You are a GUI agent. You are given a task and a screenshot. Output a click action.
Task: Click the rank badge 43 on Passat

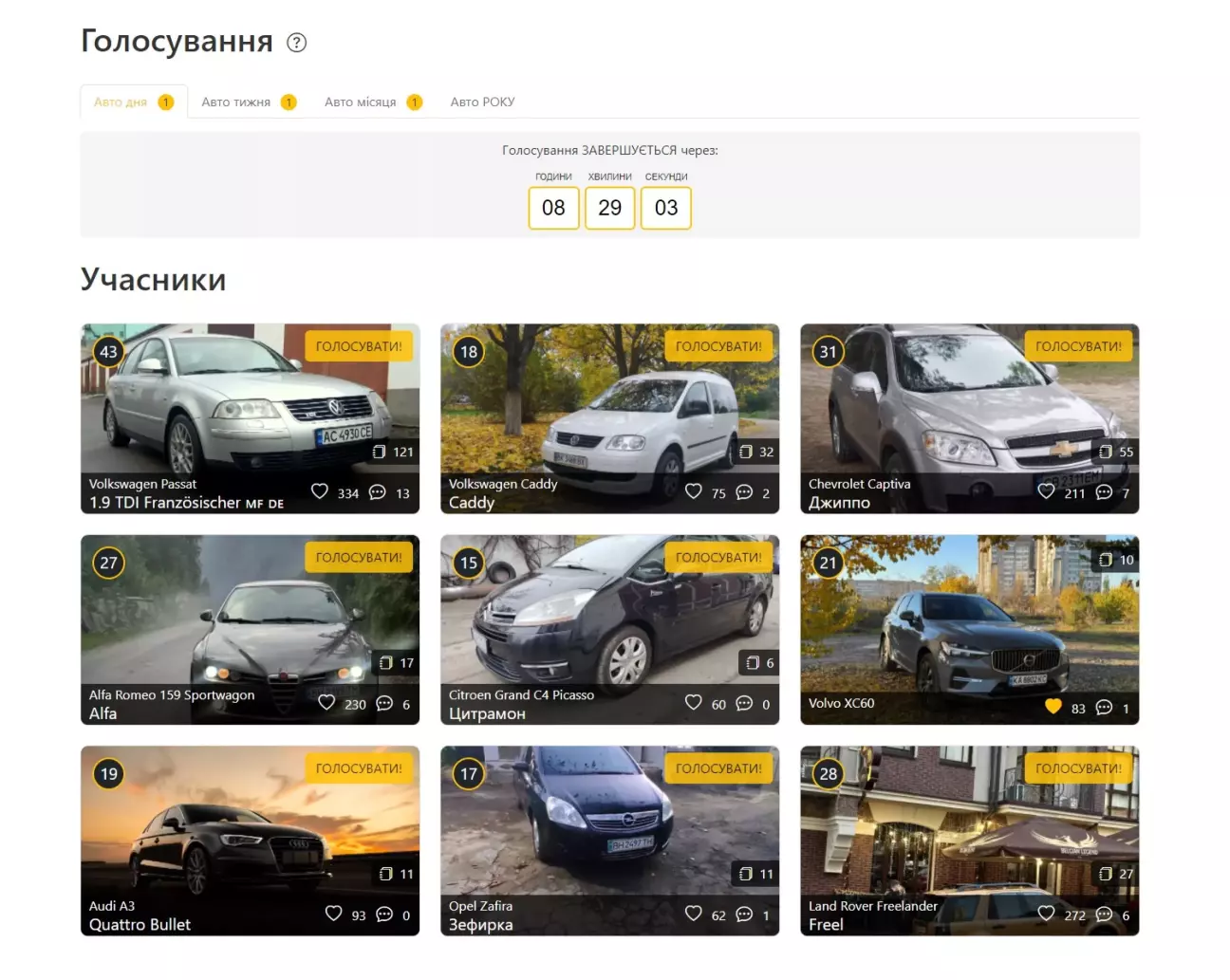(x=109, y=352)
